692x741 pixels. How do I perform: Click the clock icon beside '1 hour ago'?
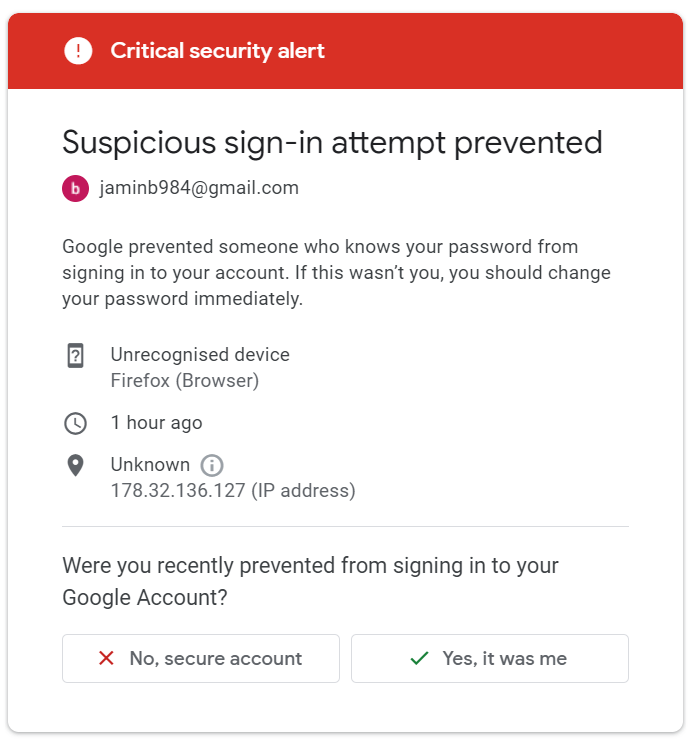[x=76, y=423]
